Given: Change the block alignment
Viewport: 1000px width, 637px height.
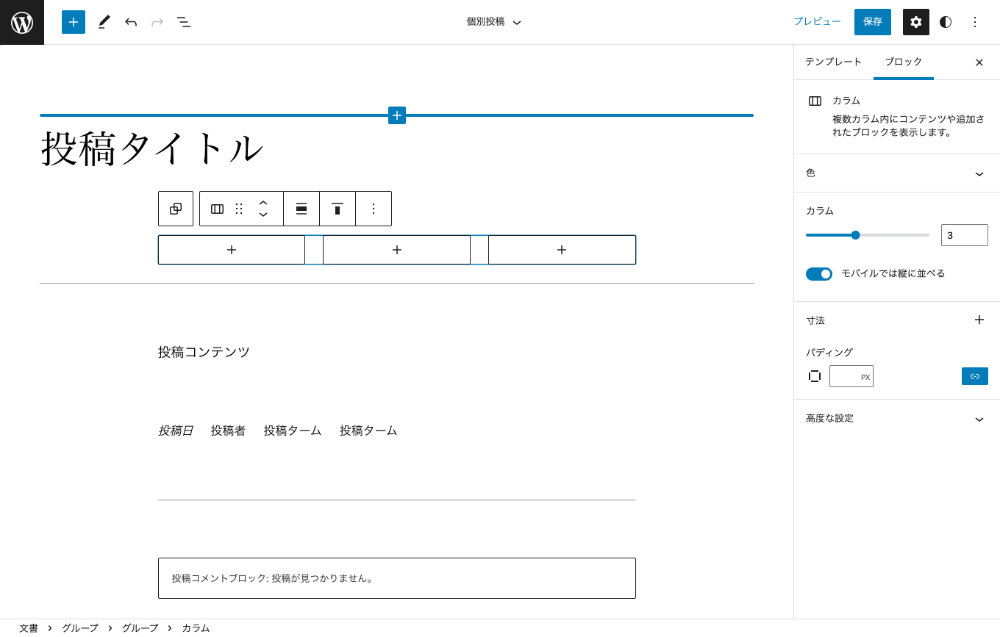Looking at the screenshot, I should [302, 209].
